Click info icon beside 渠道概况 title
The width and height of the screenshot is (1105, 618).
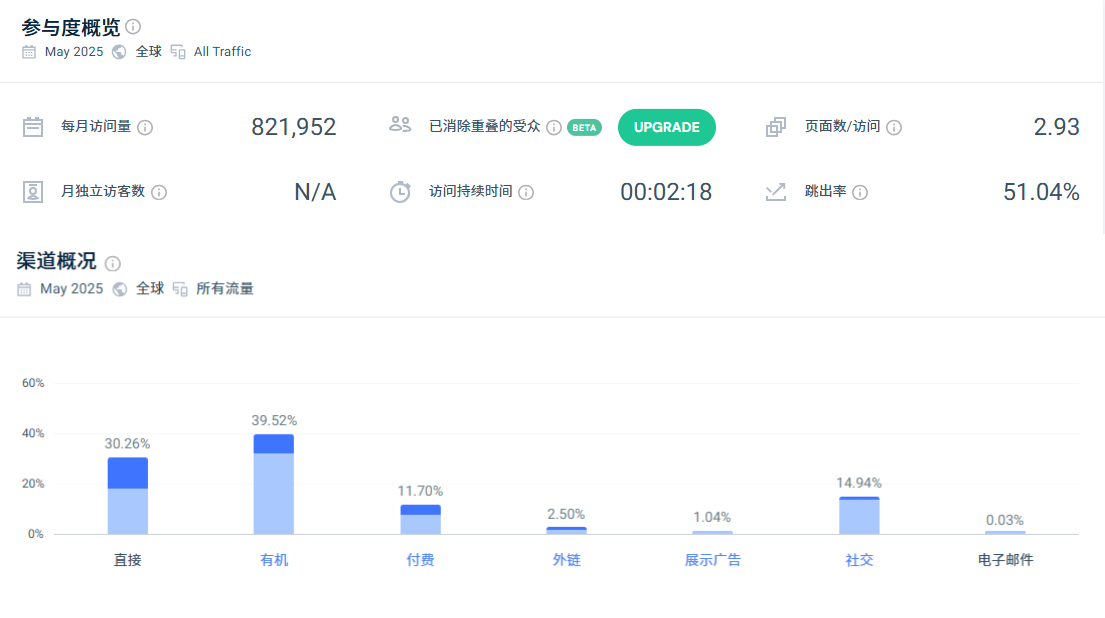click(x=113, y=263)
